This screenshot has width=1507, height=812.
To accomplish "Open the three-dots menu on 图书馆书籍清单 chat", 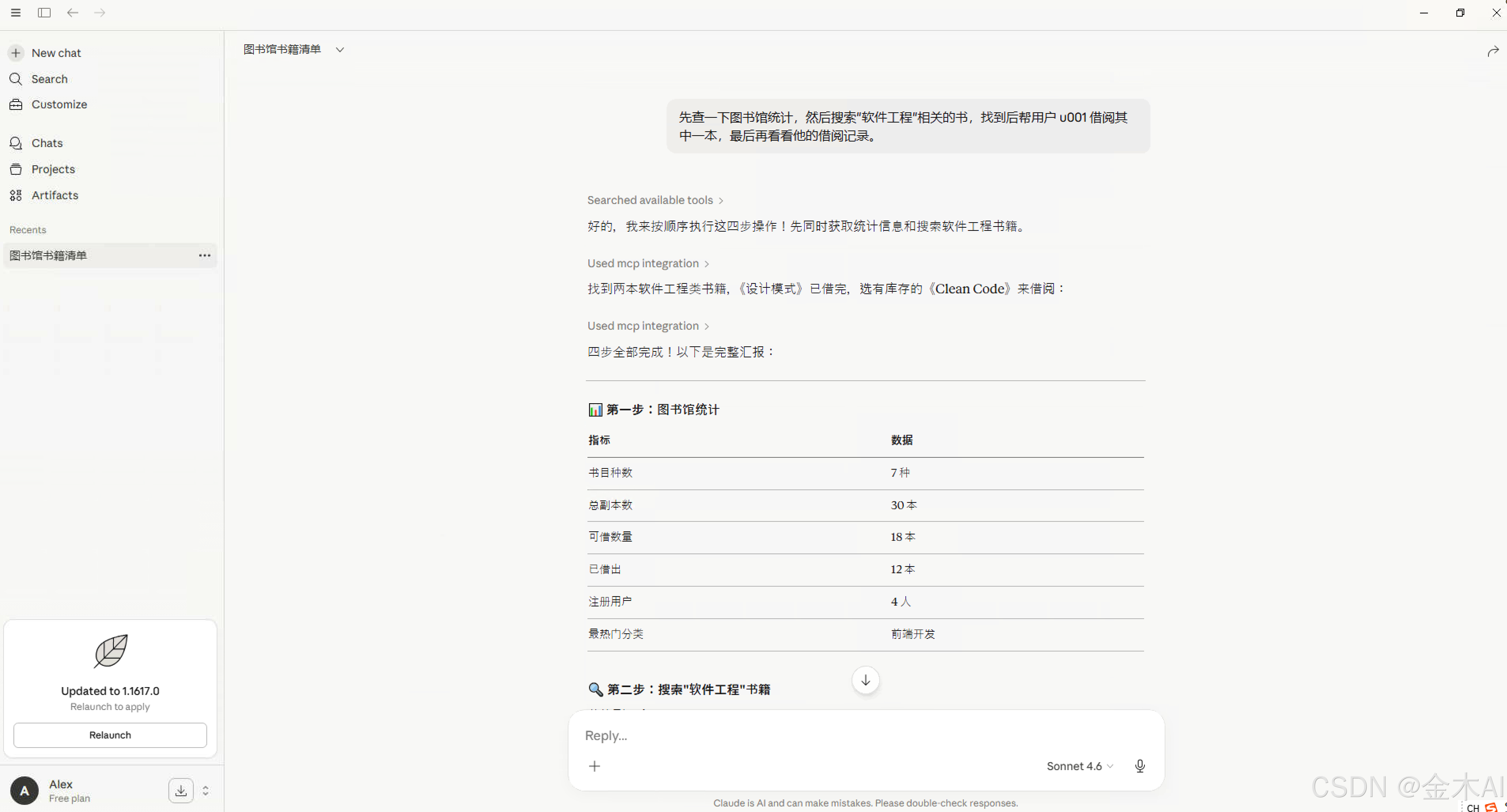I will (204, 255).
